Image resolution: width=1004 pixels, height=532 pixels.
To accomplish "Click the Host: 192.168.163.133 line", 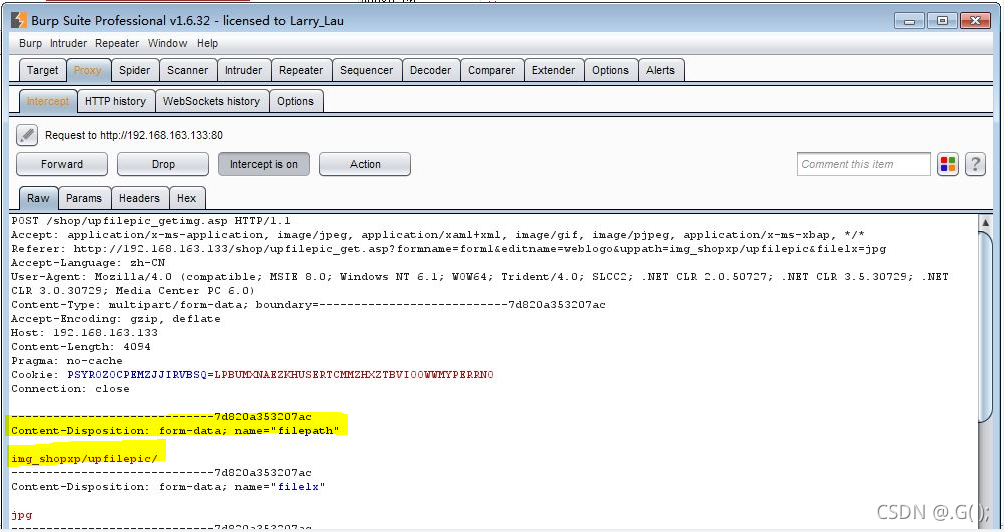I will coord(84,333).
